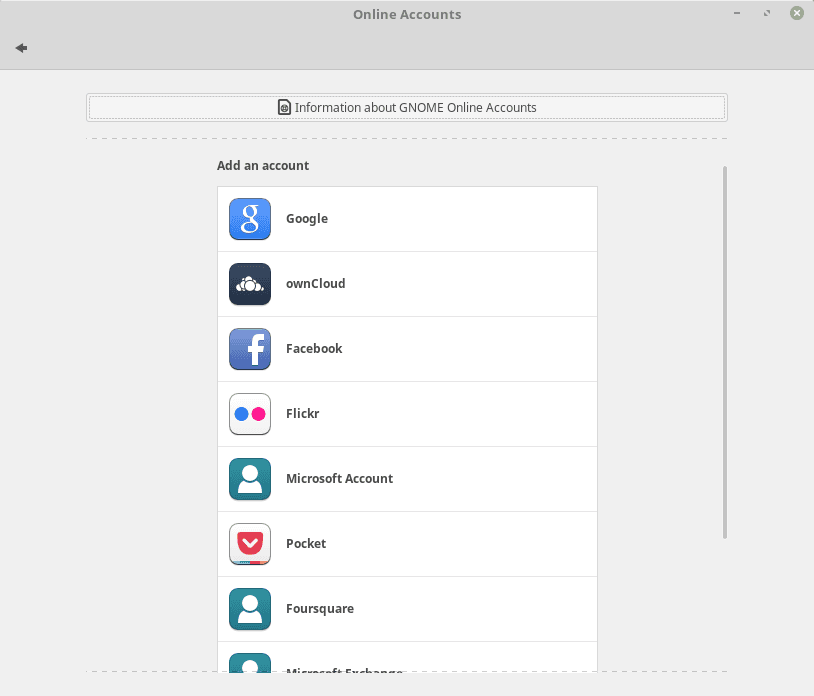Select the Foursquare label
814x696 pixels.
click(x=320, y=609)
